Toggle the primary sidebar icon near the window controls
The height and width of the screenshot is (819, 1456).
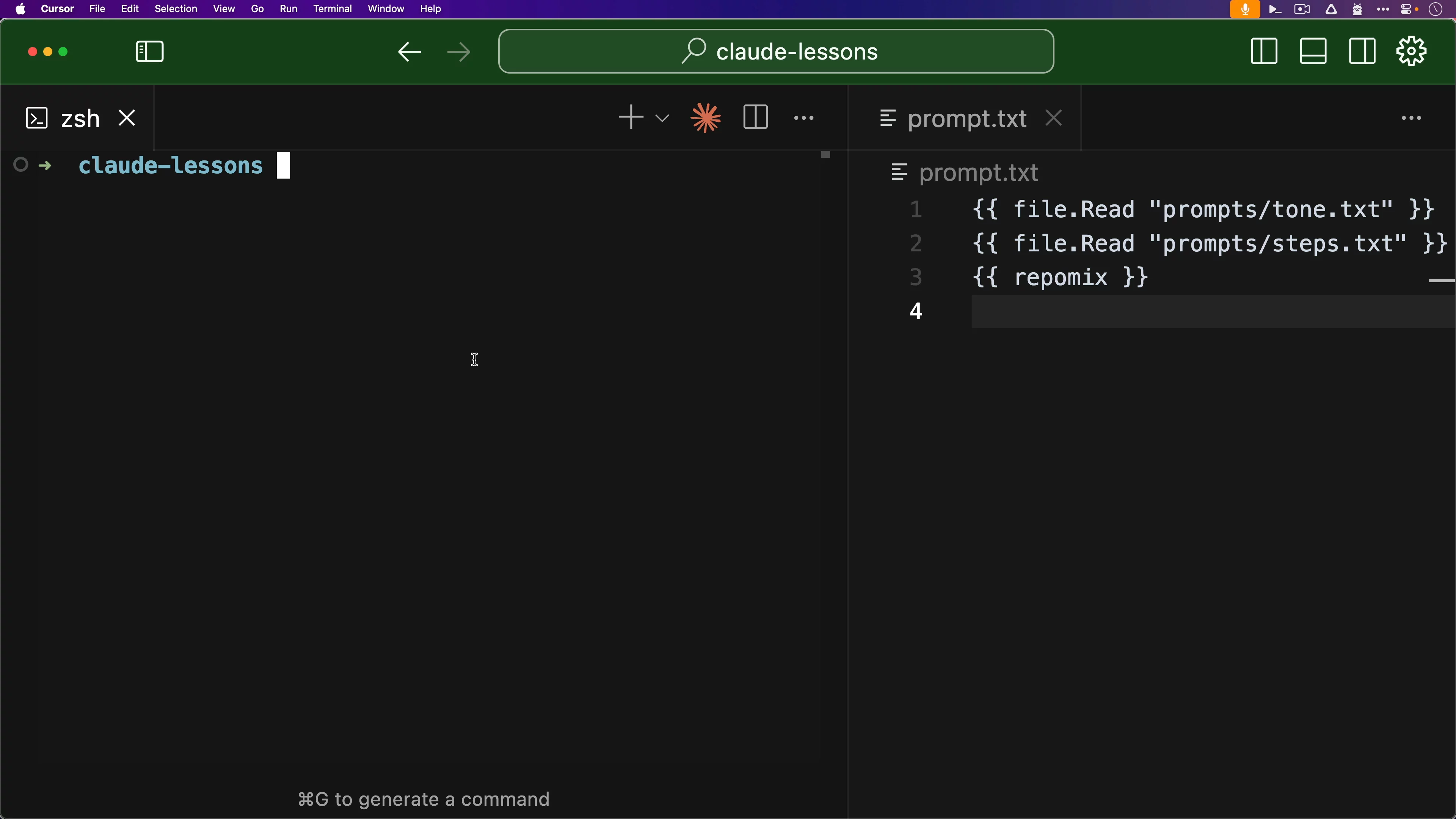coord(150,52)
